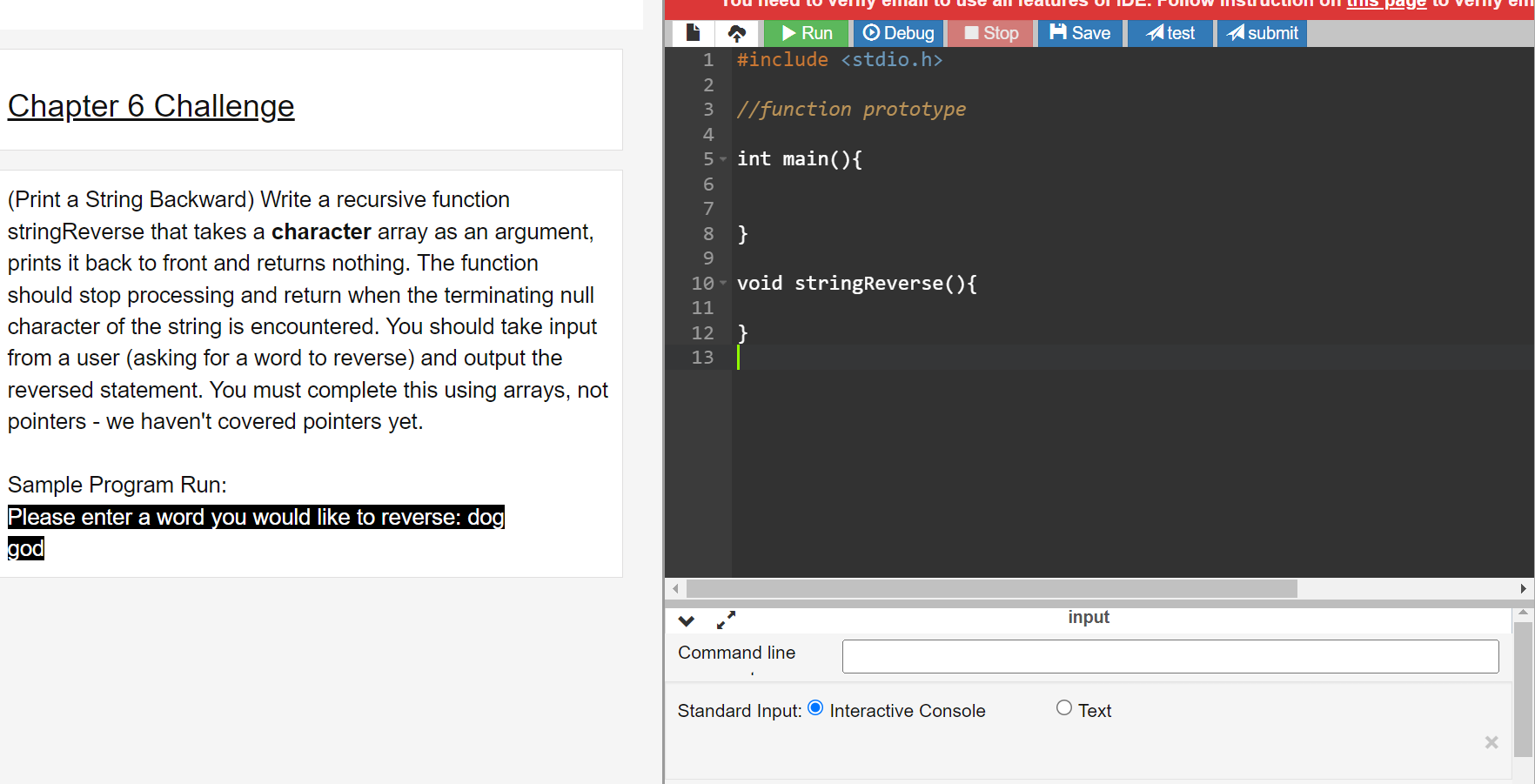
Task: Select Interactive Console standard input
Action: pos(815,707)
